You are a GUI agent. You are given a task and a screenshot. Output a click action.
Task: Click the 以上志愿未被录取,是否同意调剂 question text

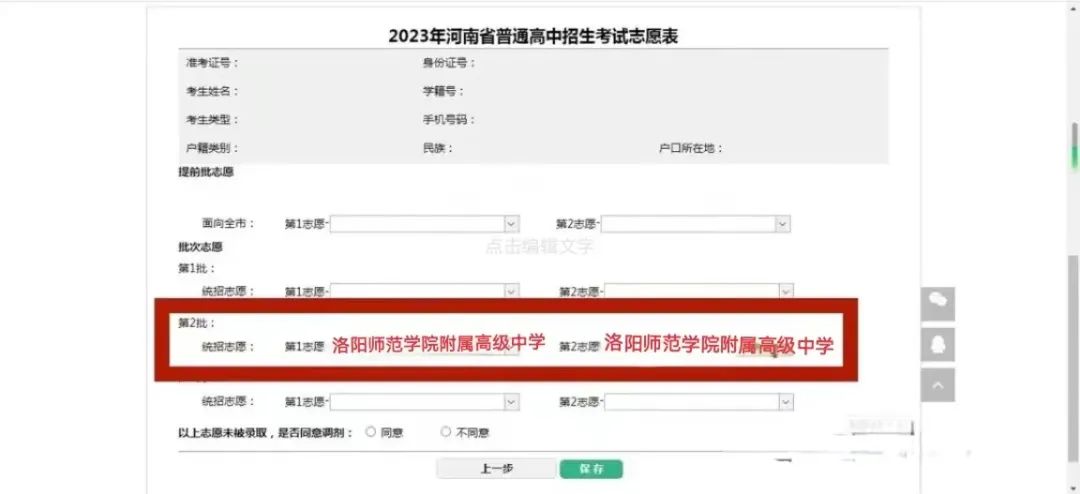[266, 433]
